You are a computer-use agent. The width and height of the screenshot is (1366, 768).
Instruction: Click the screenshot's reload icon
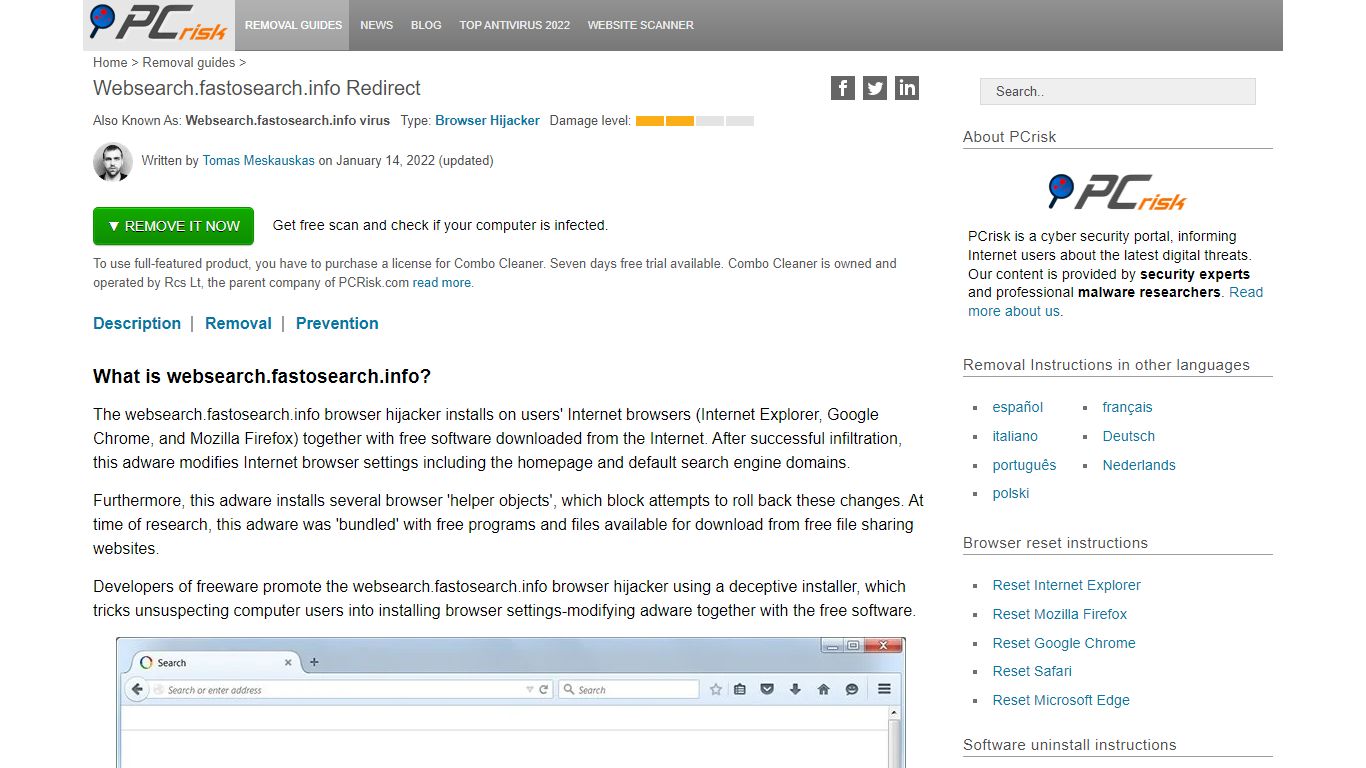click(544, 690)
